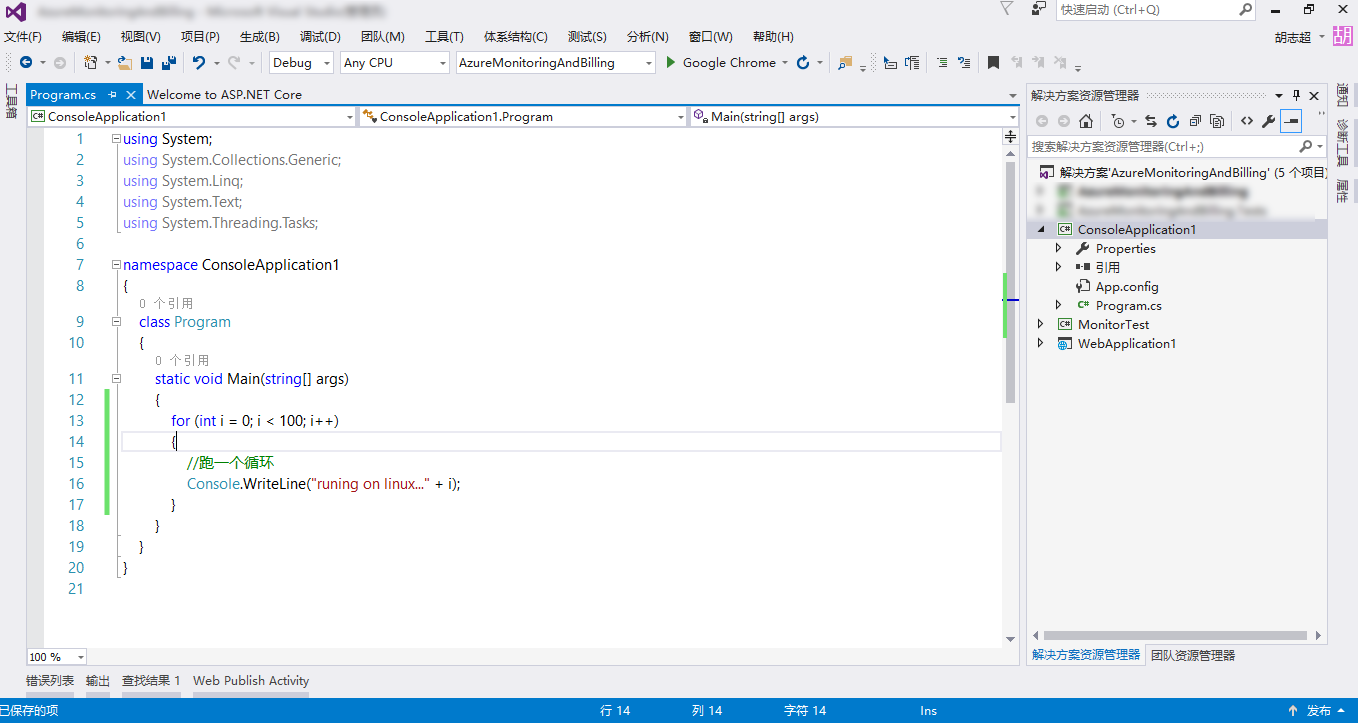Toggle Preview Selected Items button
The image size is (1358, 723).
[1291, 121]
